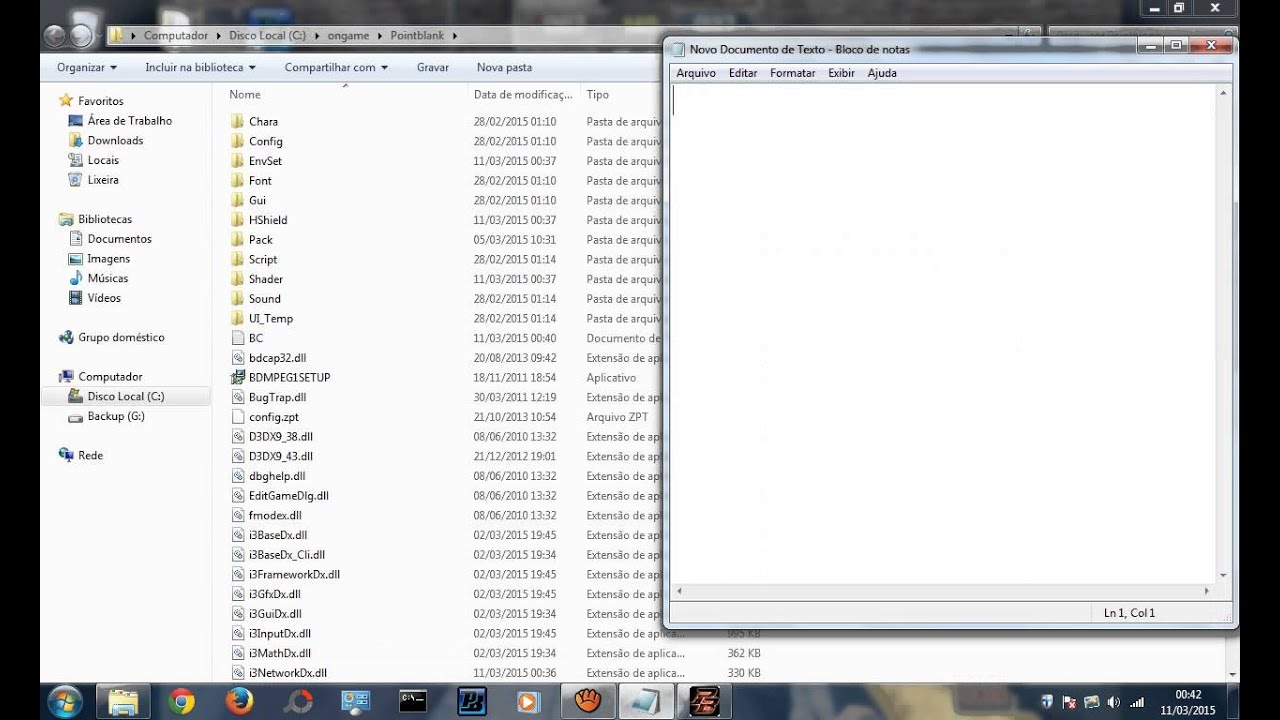
Task: Open the Compartilhar com dropdown
Action: coord(336,68)
